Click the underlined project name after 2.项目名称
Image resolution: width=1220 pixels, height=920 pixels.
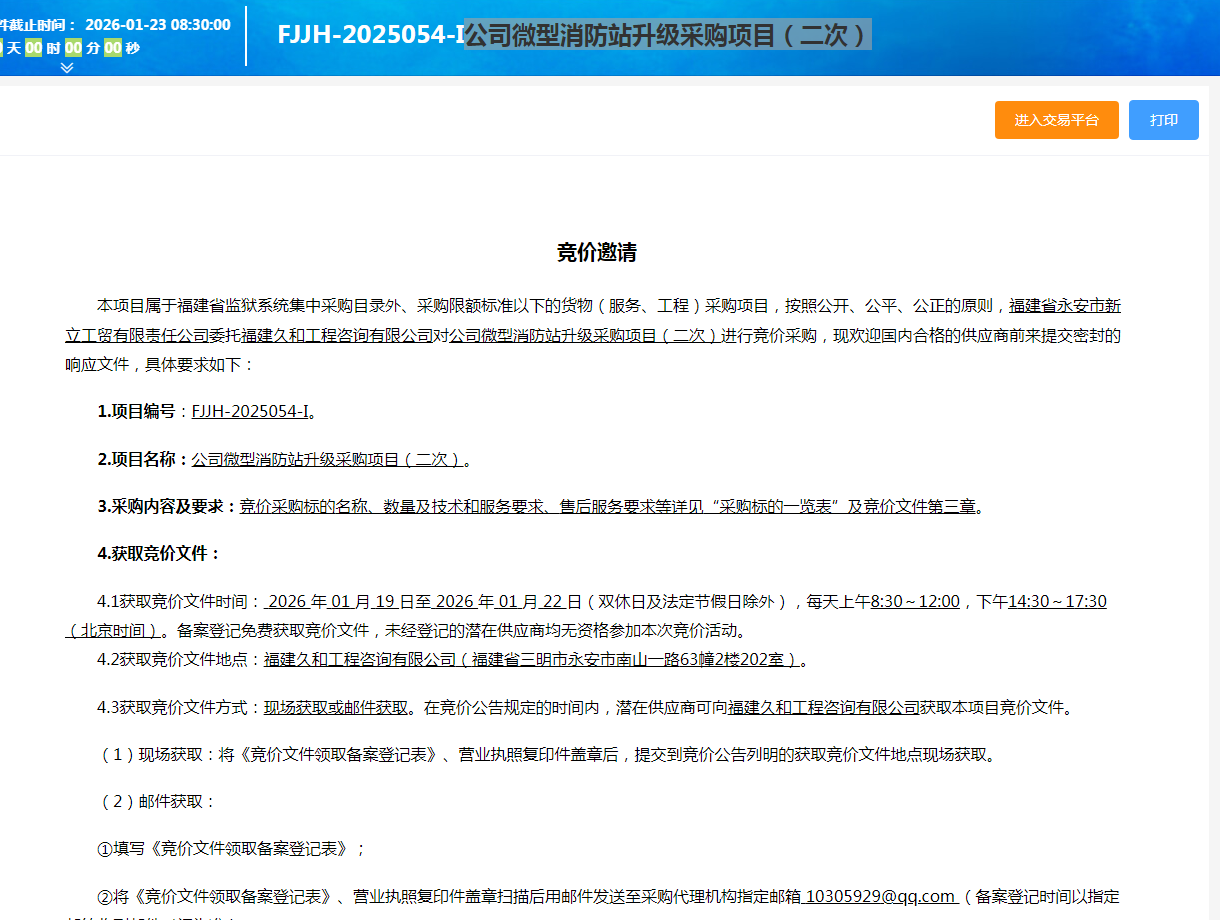tap(327, 460)
